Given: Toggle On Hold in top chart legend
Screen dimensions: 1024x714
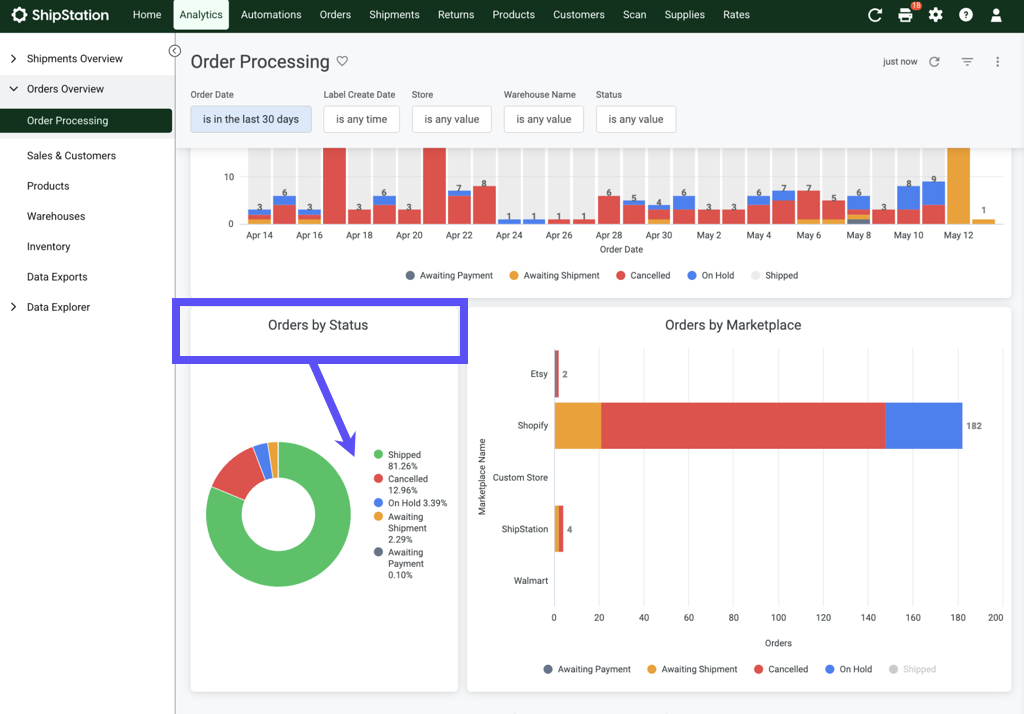Looking at the screenshot, I should tap(711, 276).
